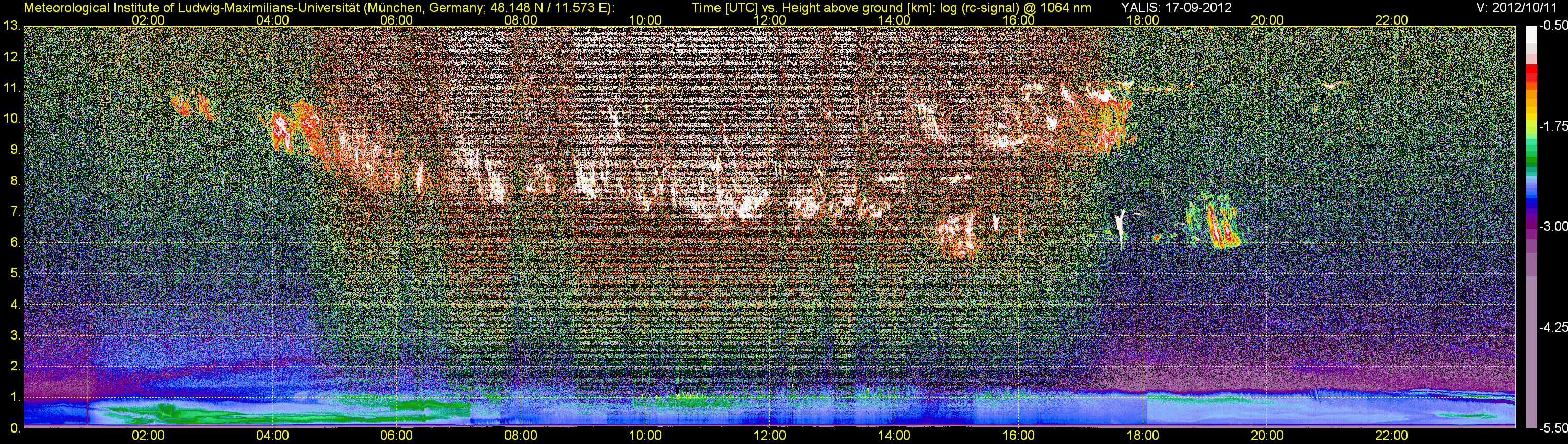Click the 12:00 label on the top time axis

tap(769, 20)
